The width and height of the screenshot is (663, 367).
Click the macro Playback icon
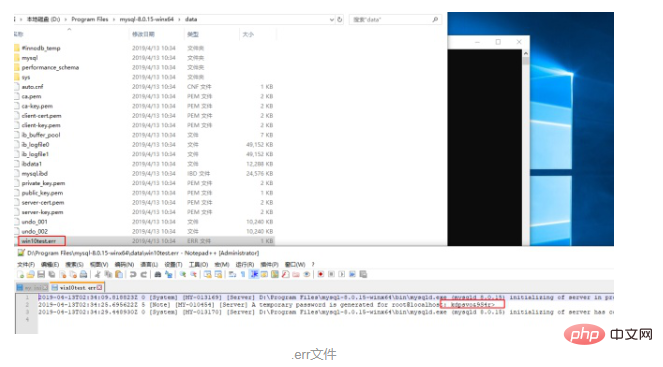pyautogui.click(x=342, y=274)
